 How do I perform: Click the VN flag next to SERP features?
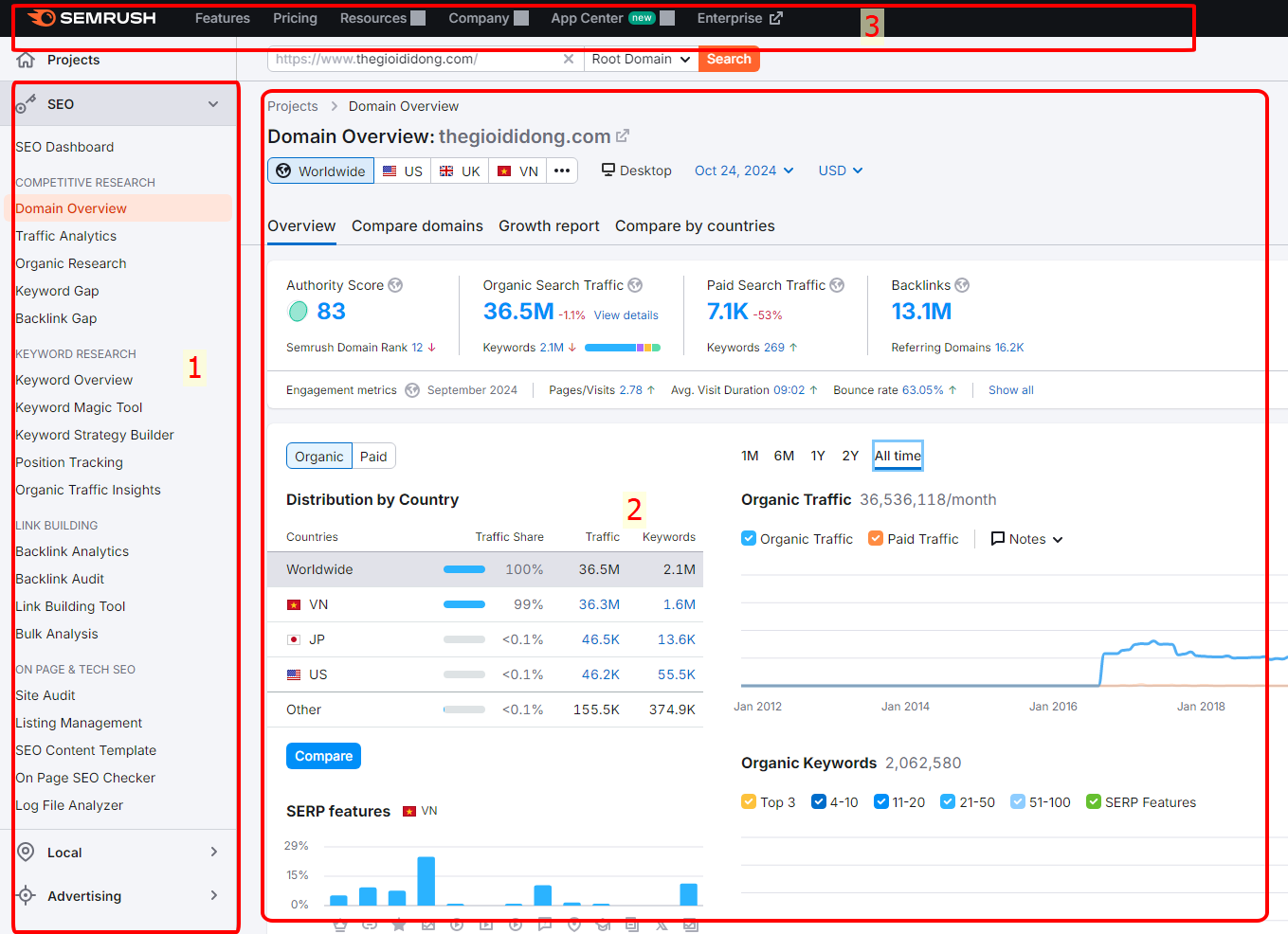(x=409, y=811)
